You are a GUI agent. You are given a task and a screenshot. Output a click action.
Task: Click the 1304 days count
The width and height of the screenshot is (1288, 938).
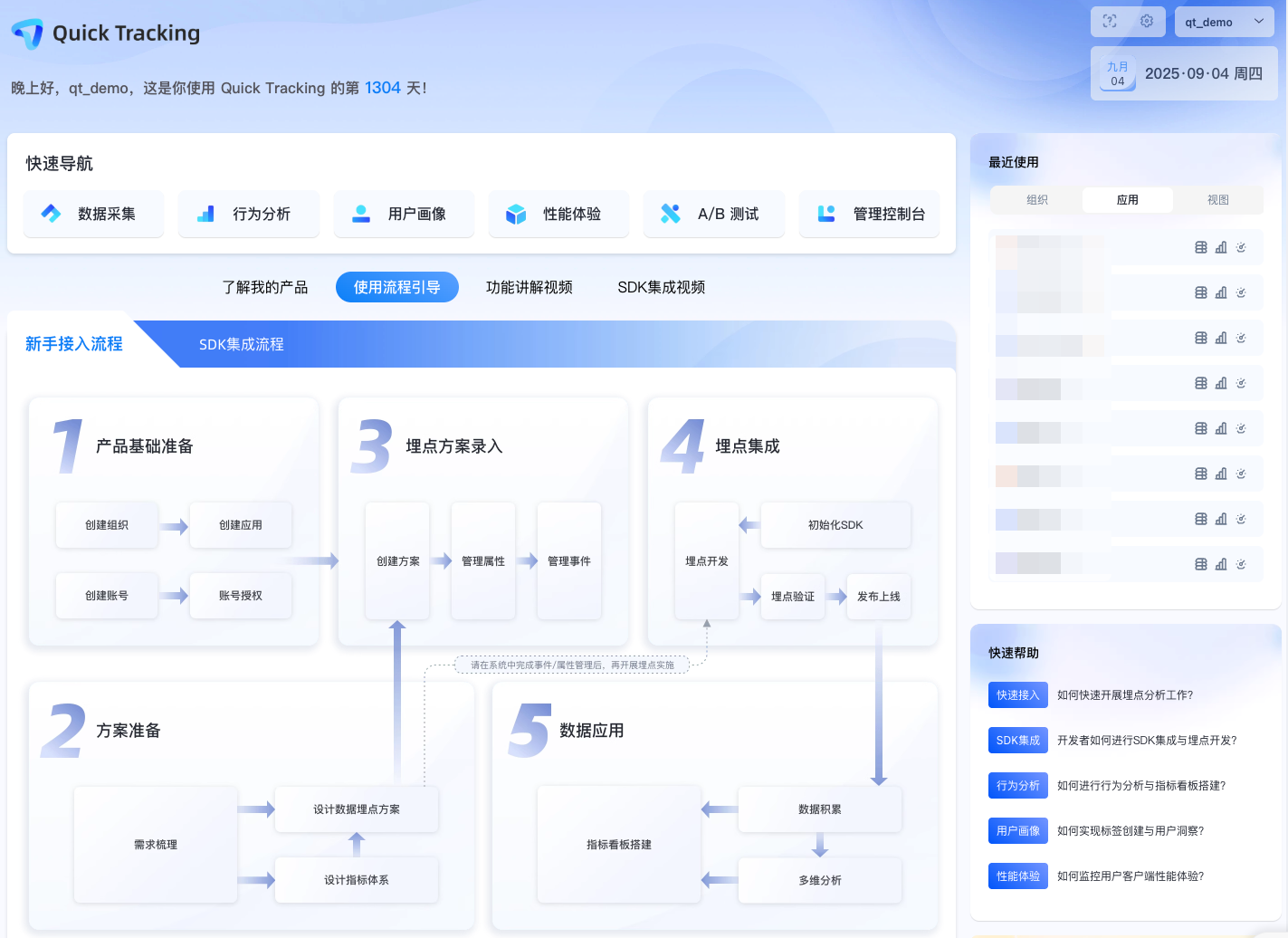(382, 88)
